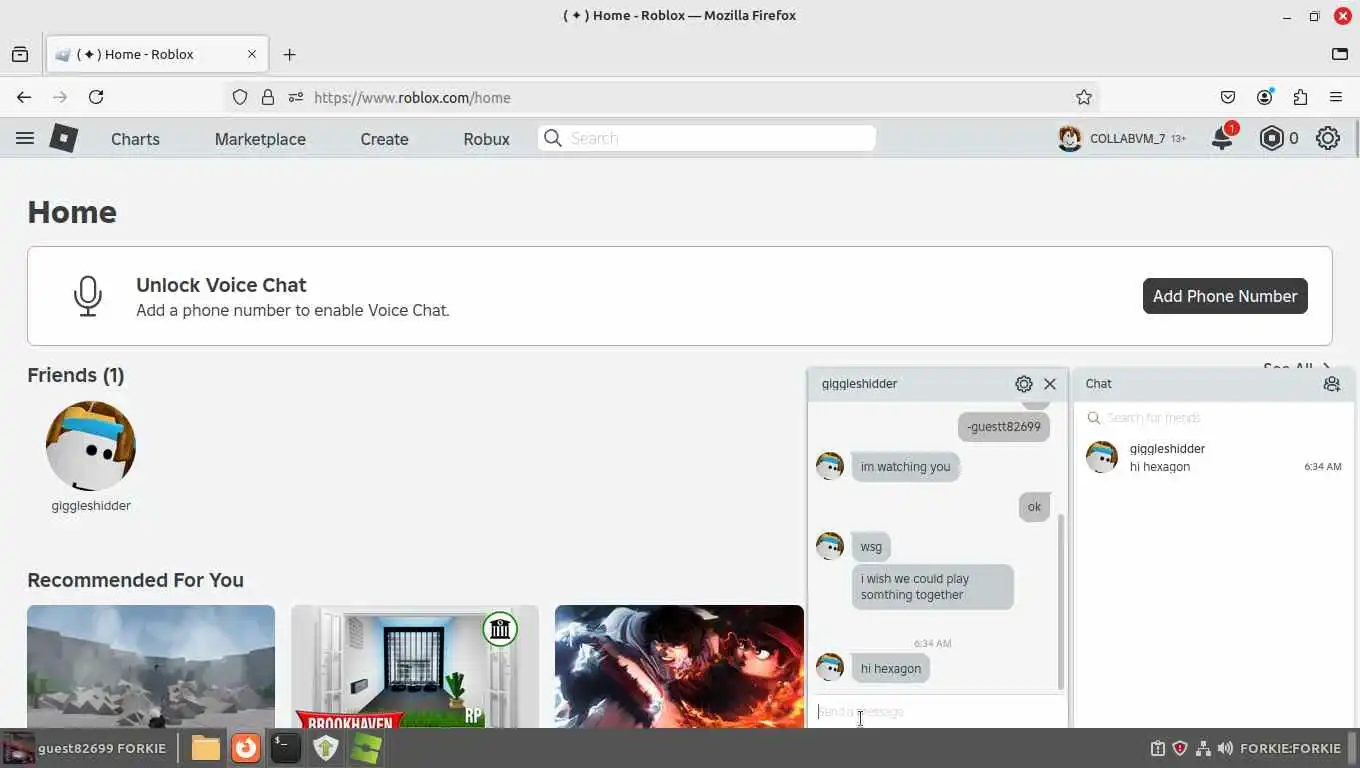Click the Recommended For You heading
Image resolution: width=1360 pixels, height=768 pixels.
pos(135,580)
